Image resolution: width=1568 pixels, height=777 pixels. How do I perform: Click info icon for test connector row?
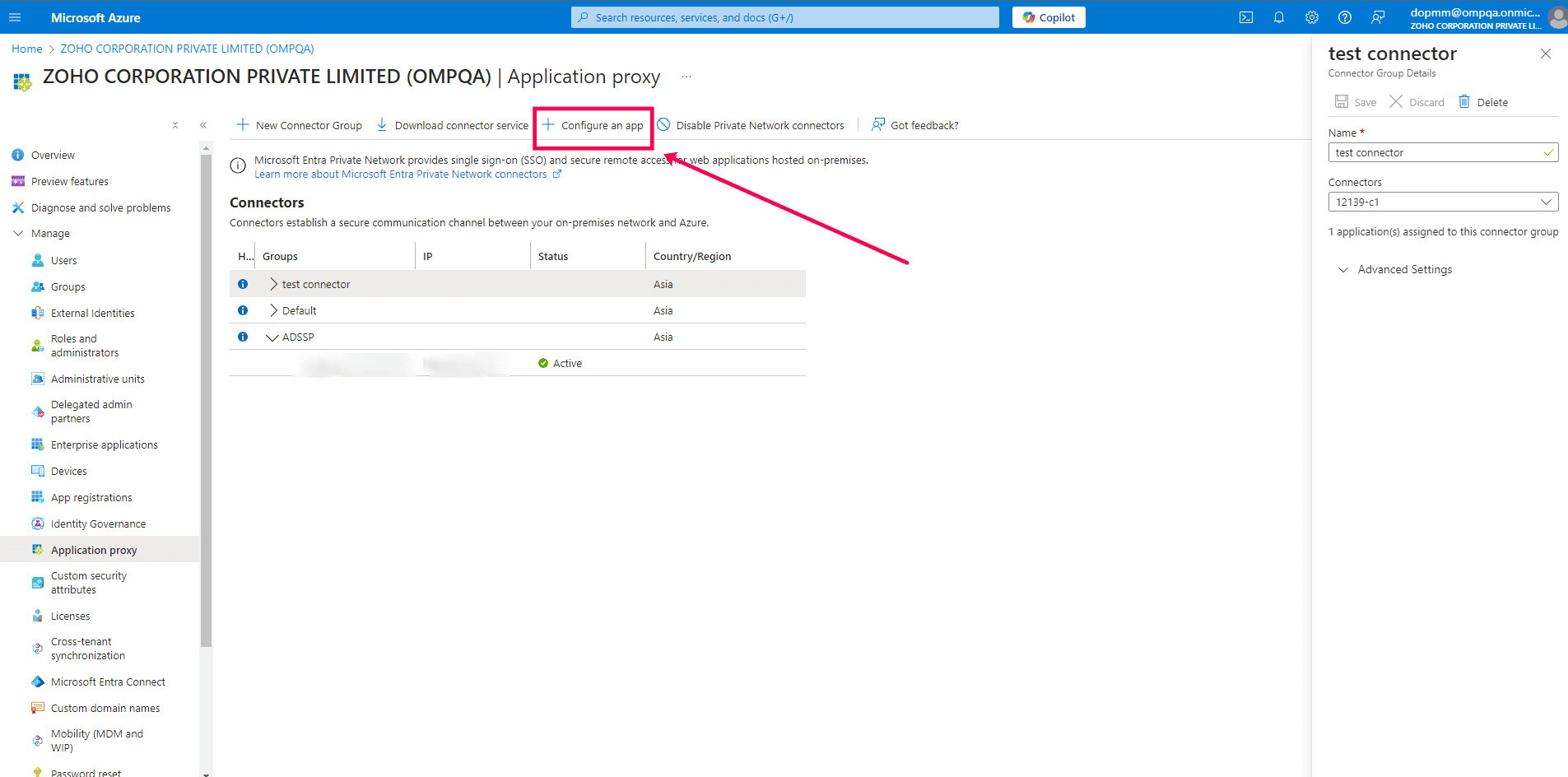point(243,284)
